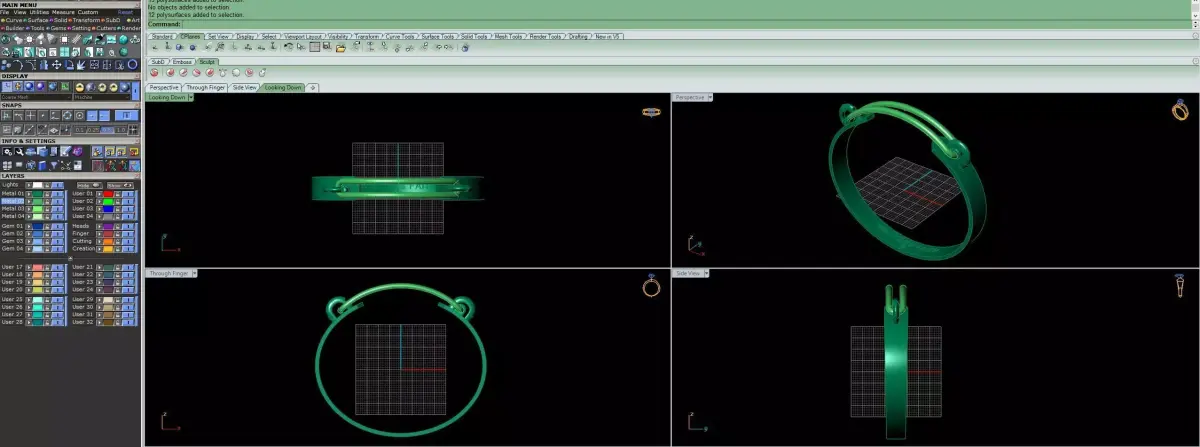Screen dimensions: 1200x447
Task: Toggle lock on Heads layer
Action: tap(117, 227)
